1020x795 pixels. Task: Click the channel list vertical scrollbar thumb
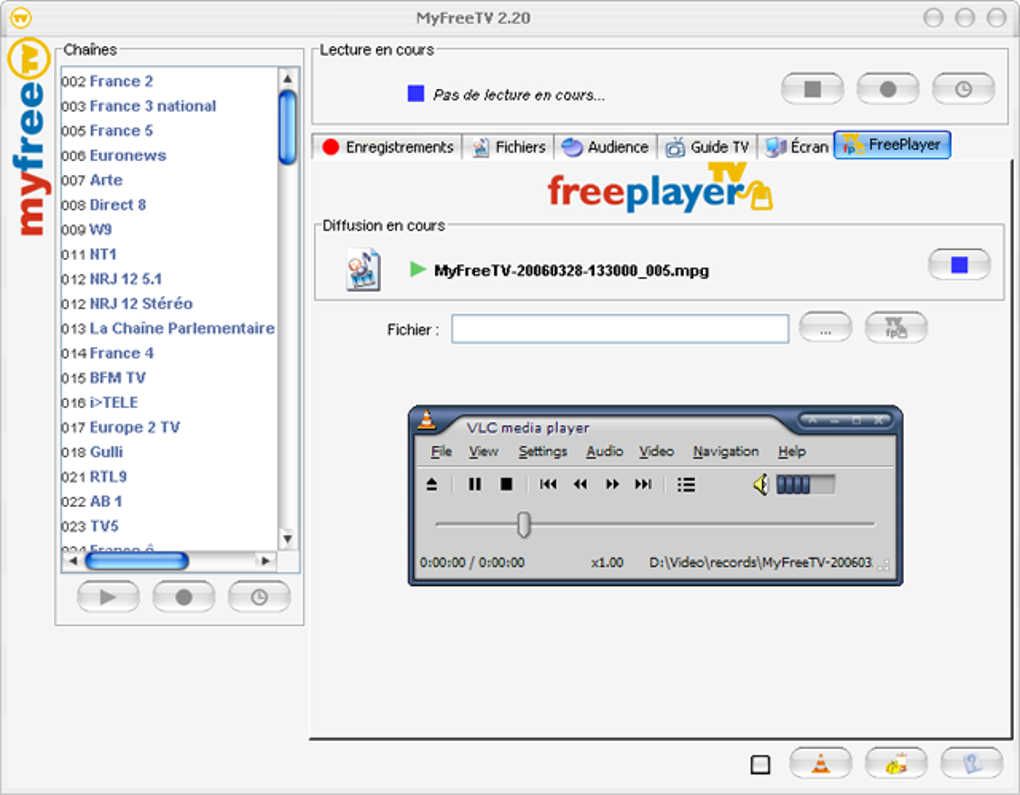(x=288, y=128)
